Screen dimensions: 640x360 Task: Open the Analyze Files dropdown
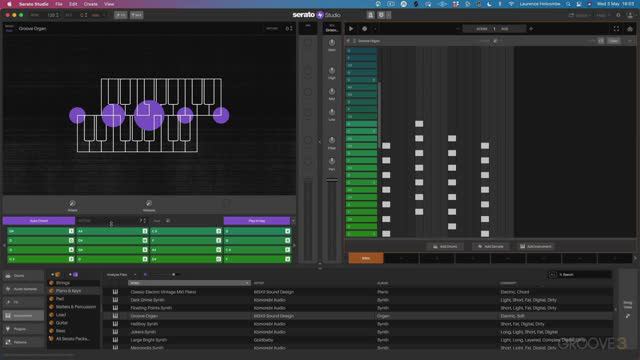[121, 275]
